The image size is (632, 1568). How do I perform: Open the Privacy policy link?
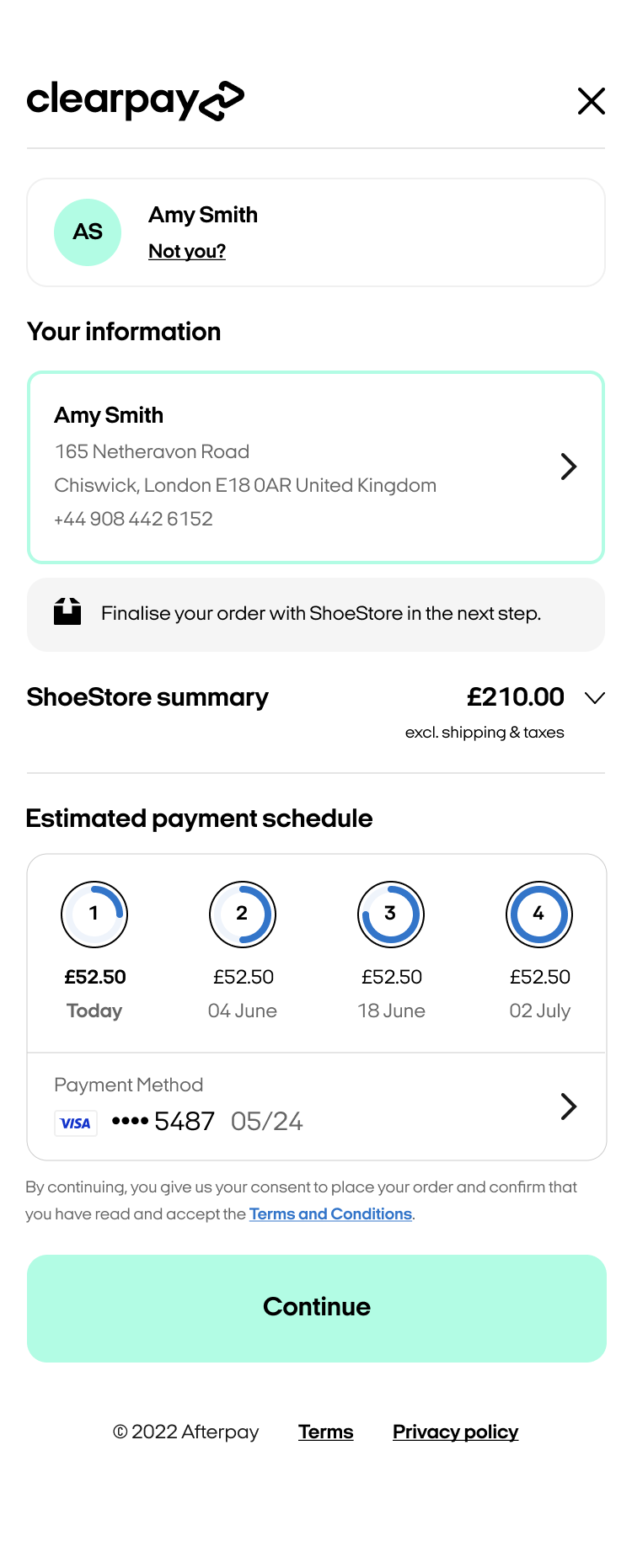click(x=455, y=1432)
